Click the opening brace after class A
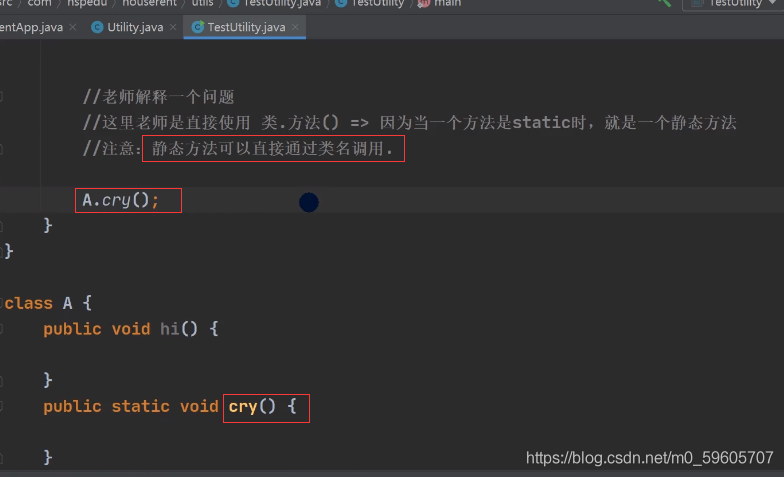784x477 pixels. pyautogui.click(x=87, y=303)
